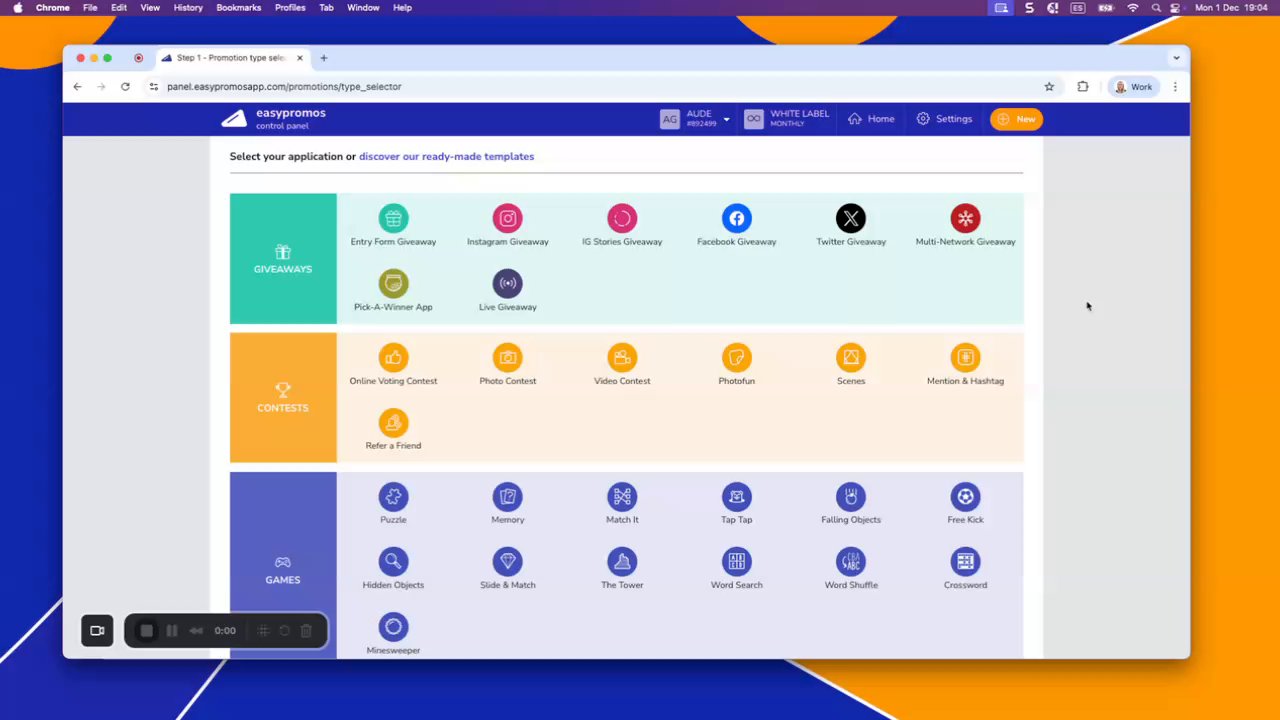Choose the Multi-Network Giveaway icon
Viewport: 1280px width, 720px height.
(965, 218)
